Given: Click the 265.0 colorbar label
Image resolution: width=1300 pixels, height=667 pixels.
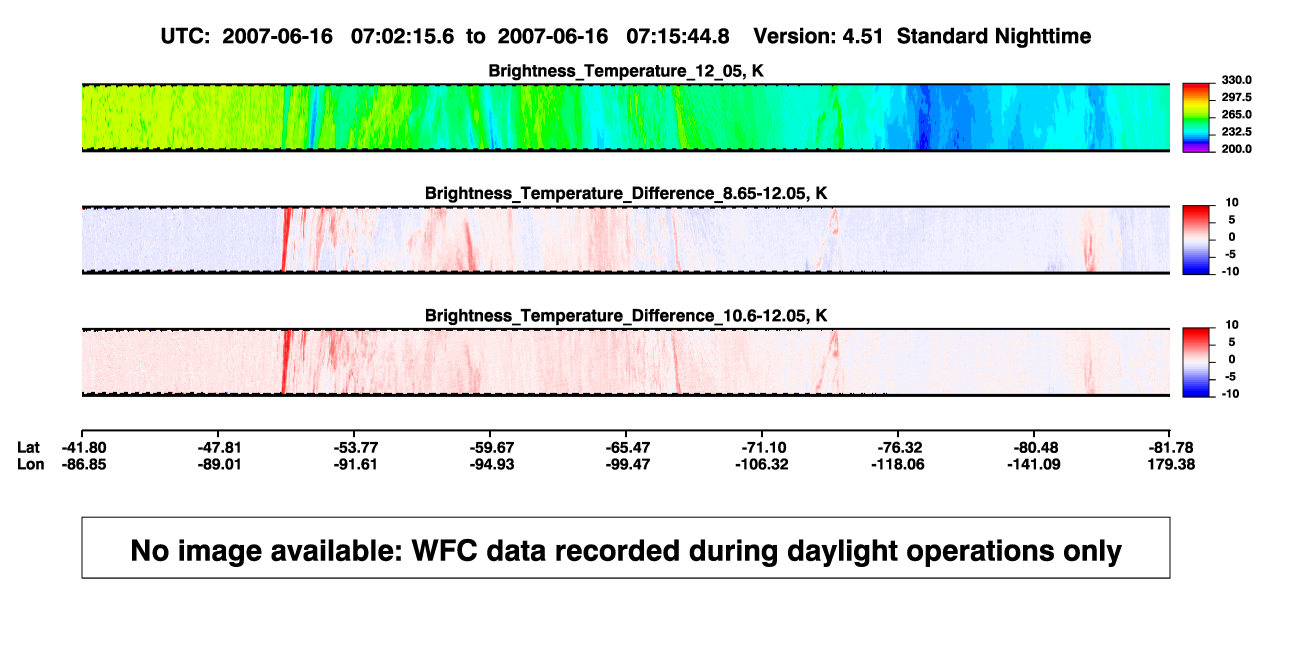Looking at the screenshot, I should tap(1237, 114).
